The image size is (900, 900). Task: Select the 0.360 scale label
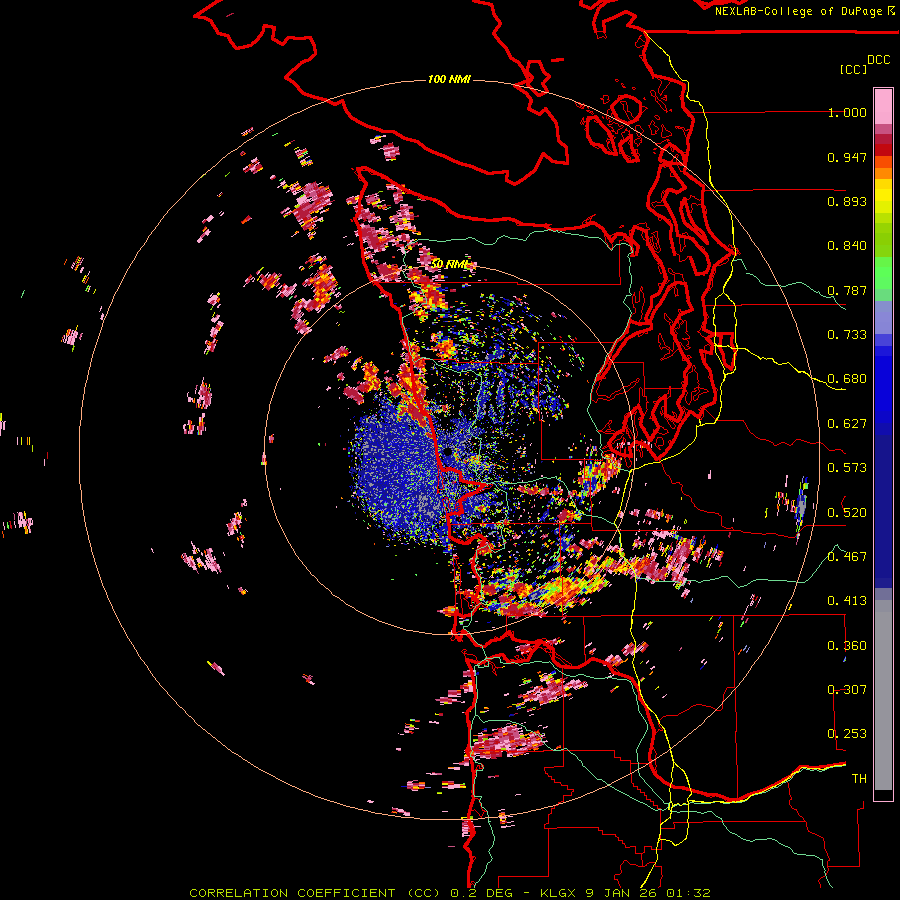pos(847,645)
